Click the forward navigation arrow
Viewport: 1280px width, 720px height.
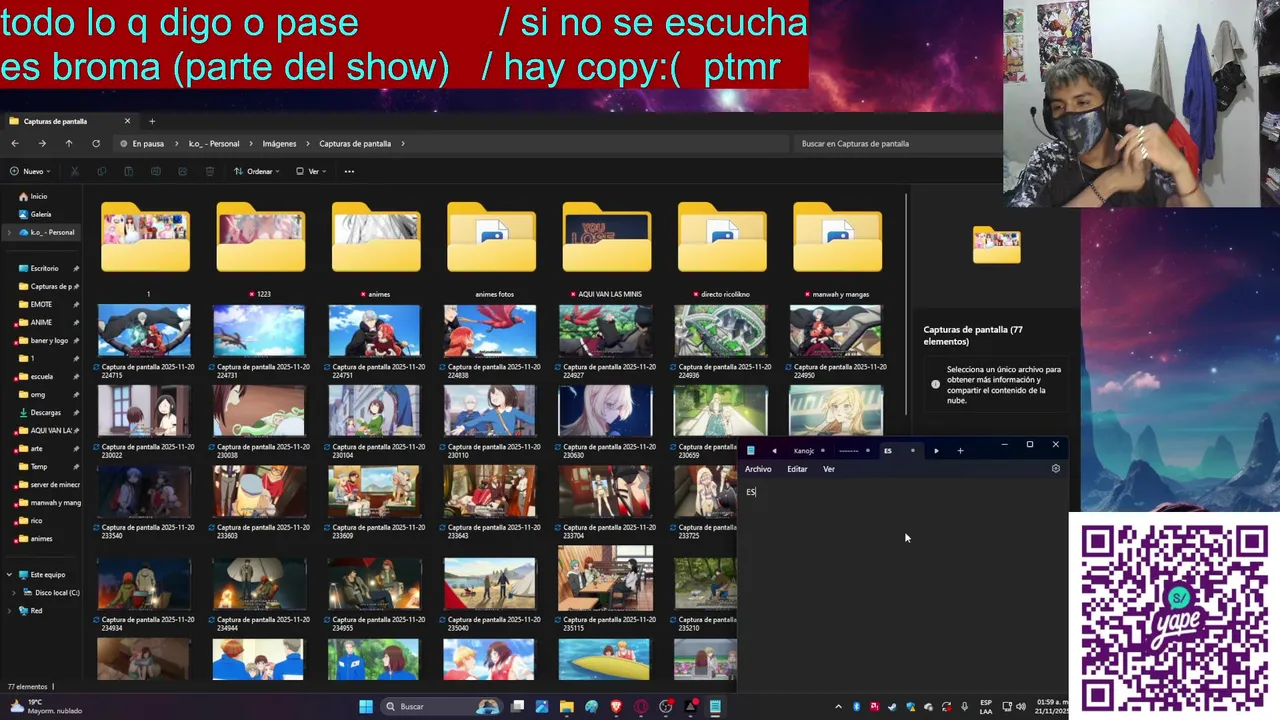point(42,143)
